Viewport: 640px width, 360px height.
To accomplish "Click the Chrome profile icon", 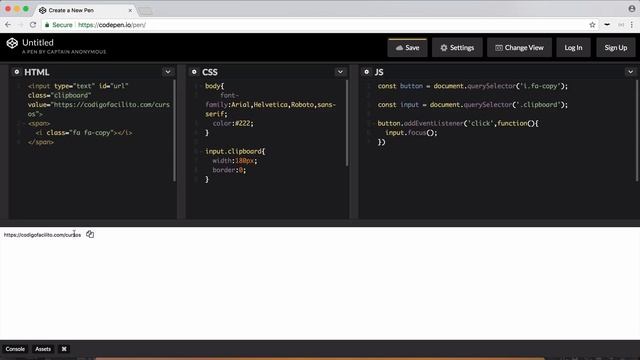I will [632, 8].
